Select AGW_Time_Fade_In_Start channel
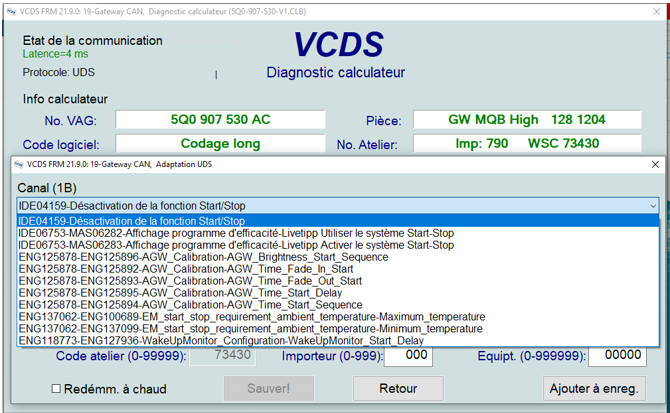This screenshot has height=413, width=670. [338, 269]
